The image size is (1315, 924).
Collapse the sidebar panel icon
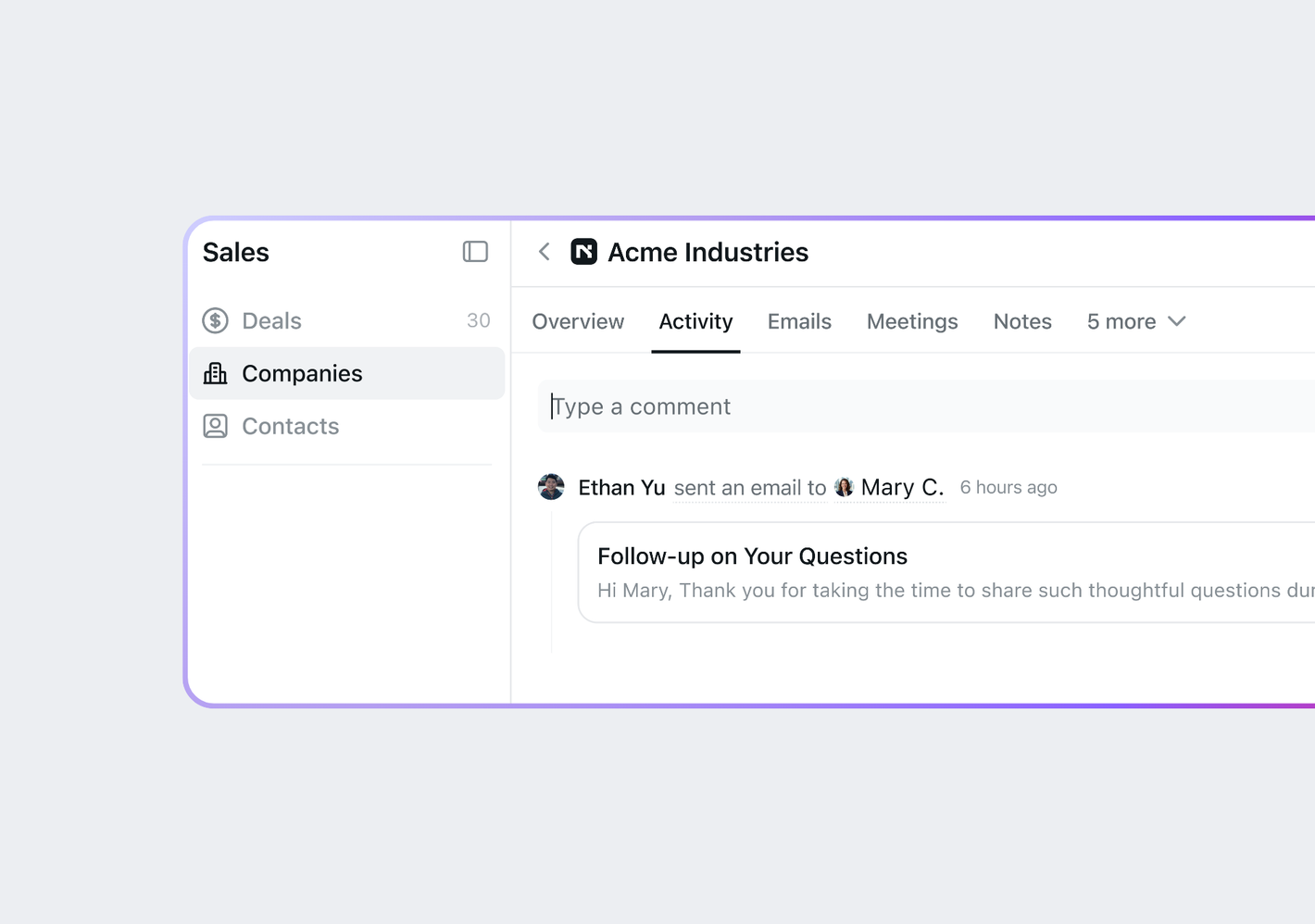475,252
